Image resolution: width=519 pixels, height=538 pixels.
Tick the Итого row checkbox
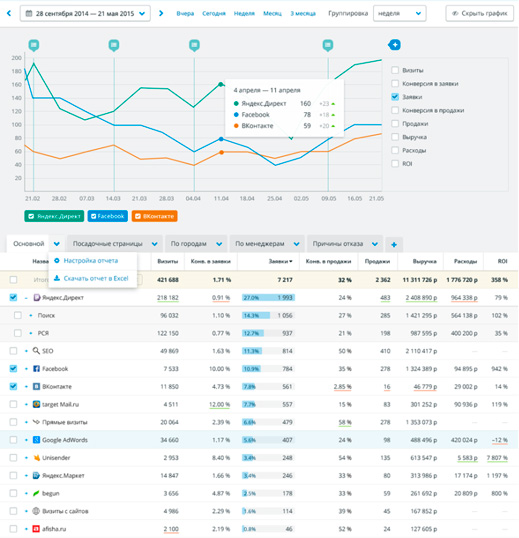pyautogui.click(x=13, y=280)
